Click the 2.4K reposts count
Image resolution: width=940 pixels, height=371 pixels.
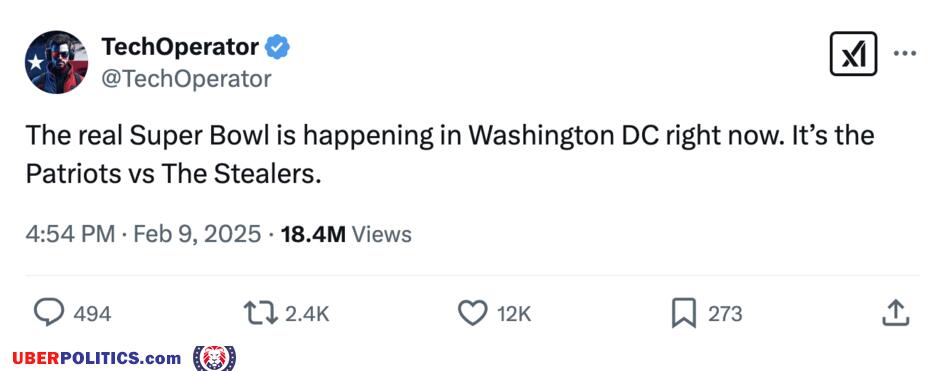(307, 314)
